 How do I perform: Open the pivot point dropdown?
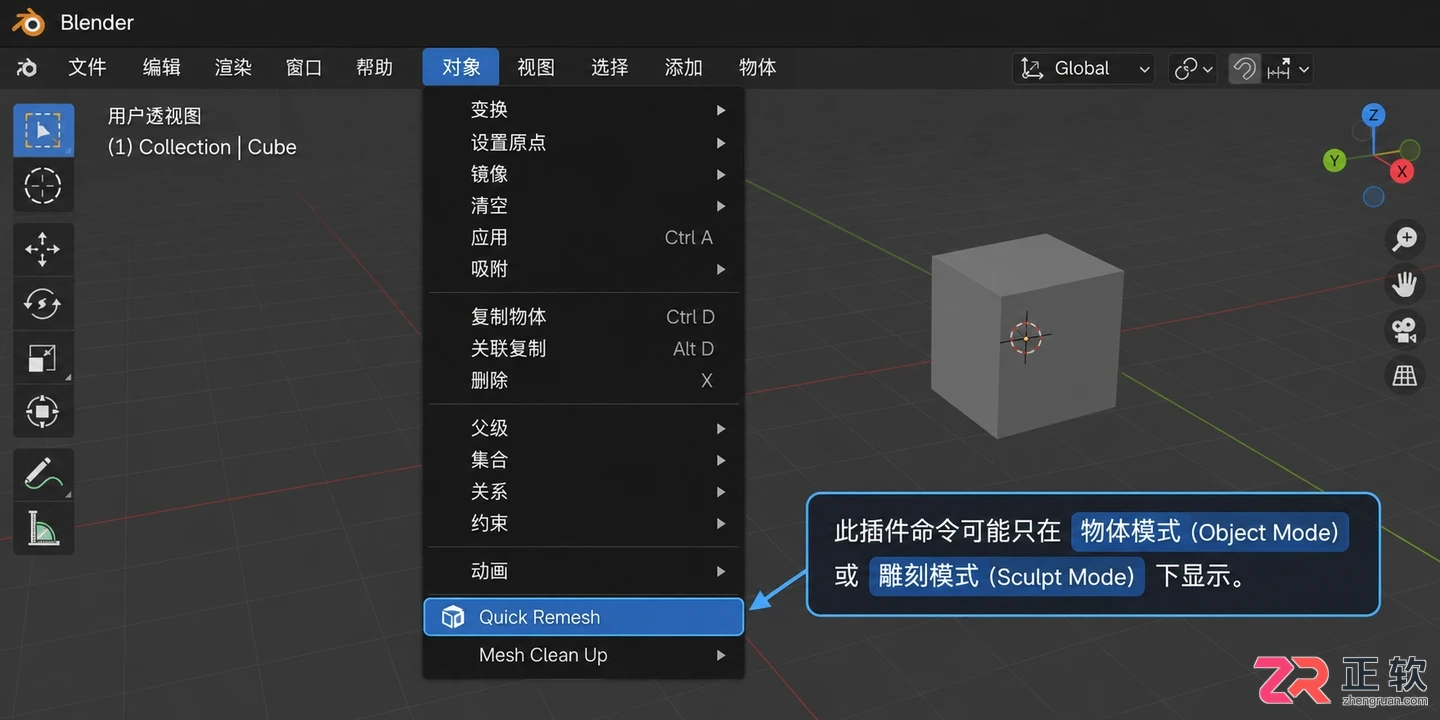click(1192, 68)
